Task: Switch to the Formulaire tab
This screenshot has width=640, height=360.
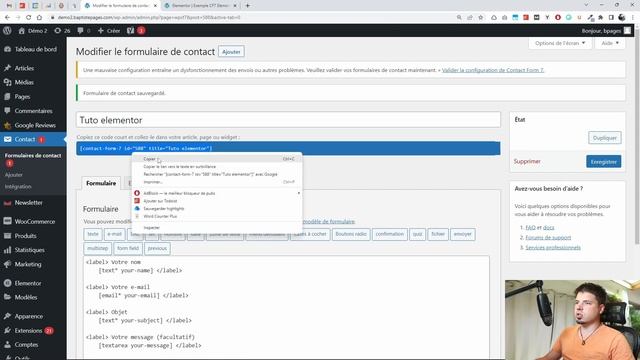Action: pyautogui.click(x=101, y=183)
